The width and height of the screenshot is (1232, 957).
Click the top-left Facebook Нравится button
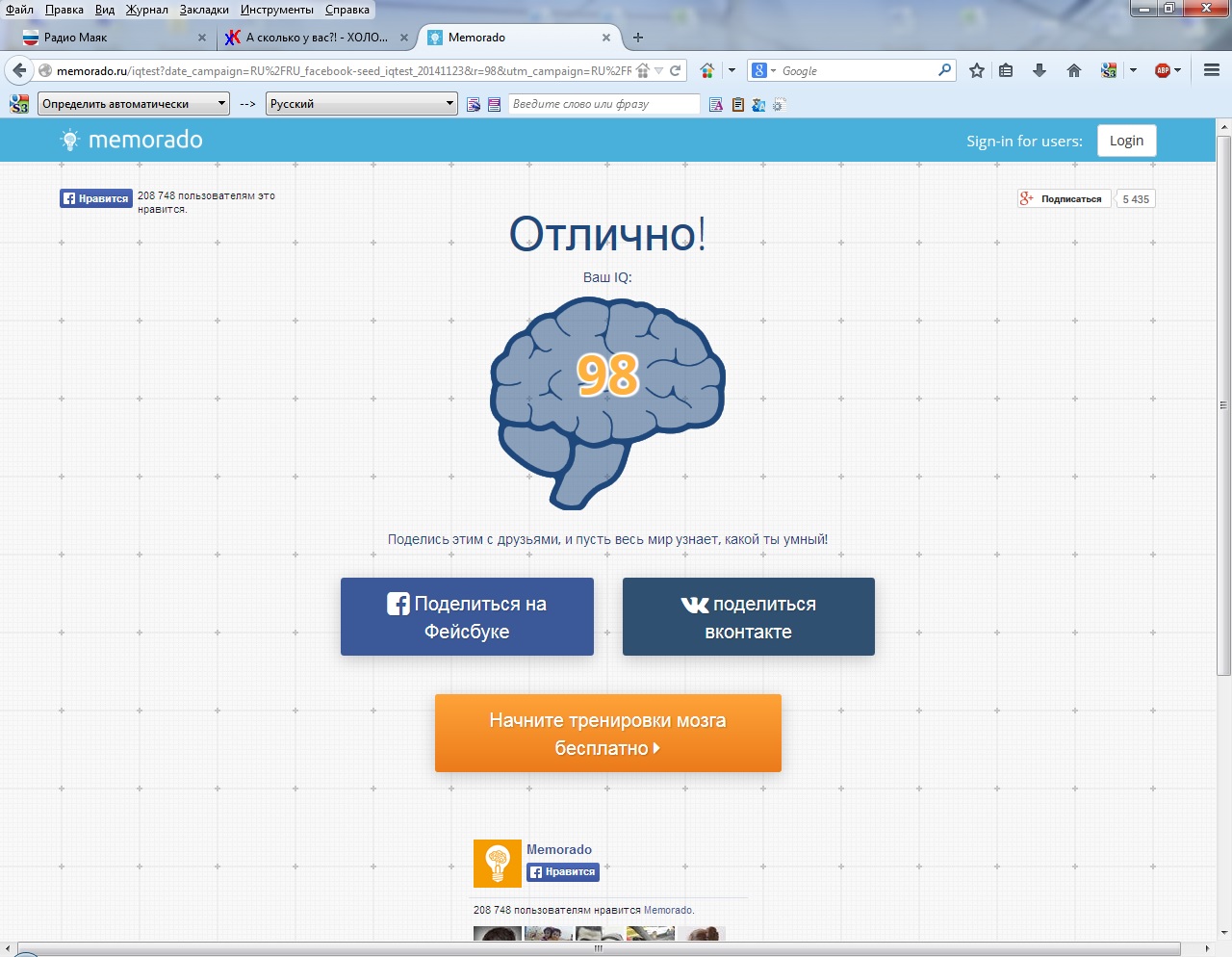coord(96,198)
